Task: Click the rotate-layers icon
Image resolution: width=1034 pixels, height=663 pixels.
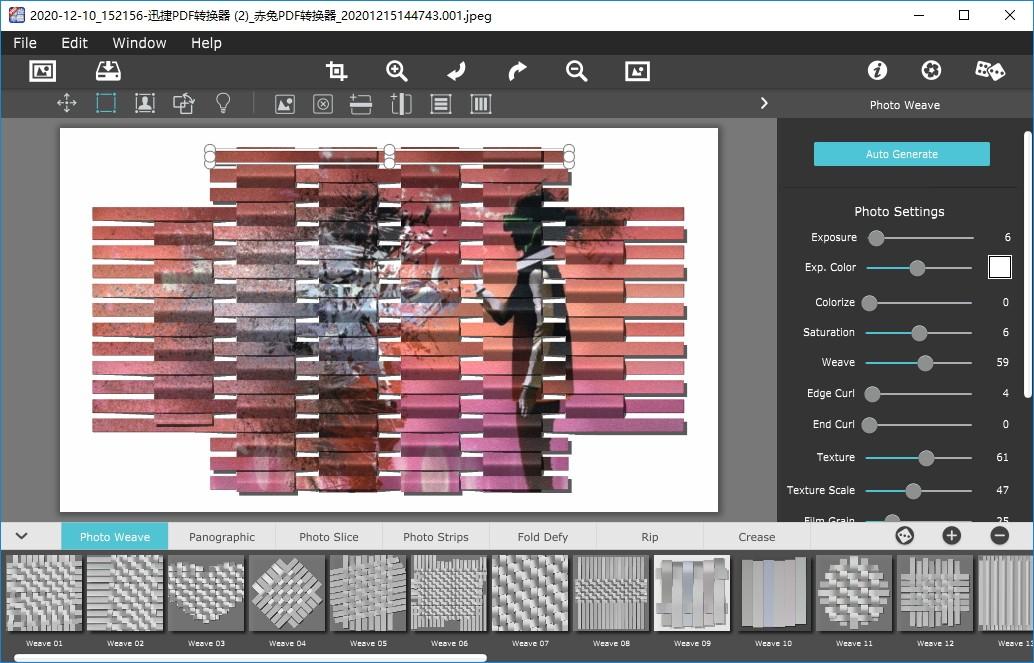Action: 184,104
